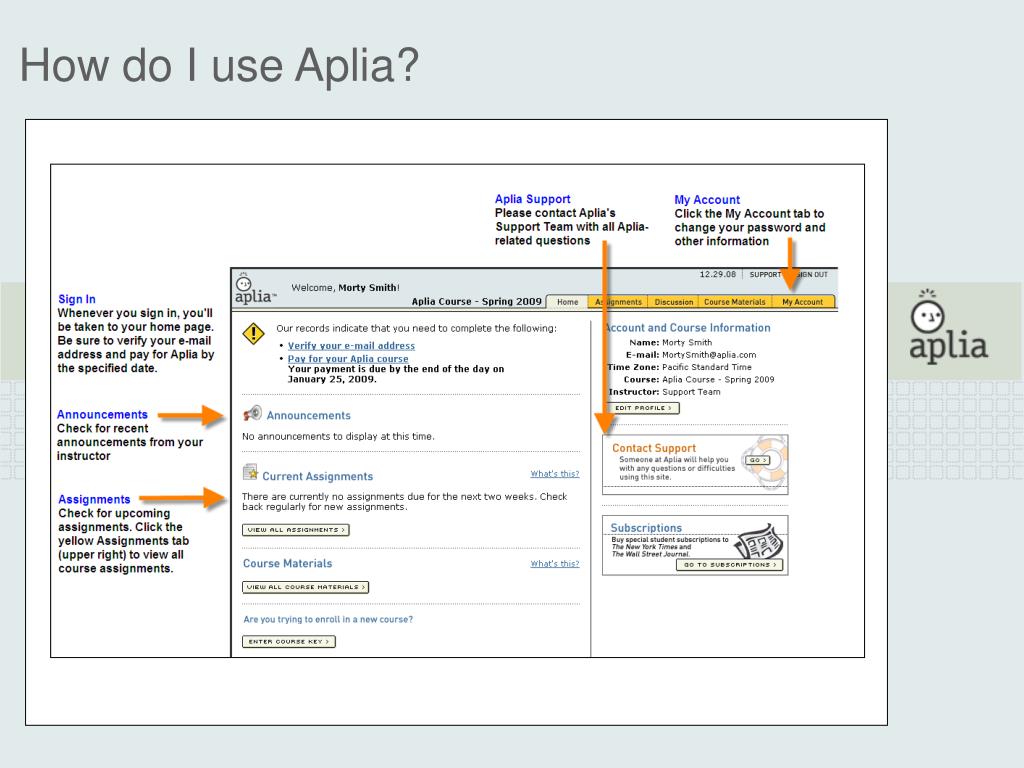
Task: Click the Course Materials section heading
Action: coord(287,563)
